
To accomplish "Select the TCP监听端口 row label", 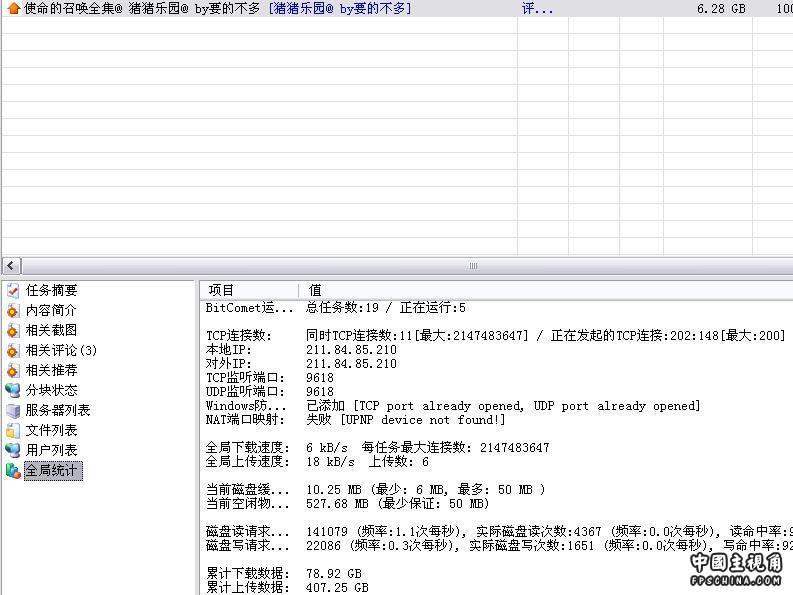I will 245,378.
